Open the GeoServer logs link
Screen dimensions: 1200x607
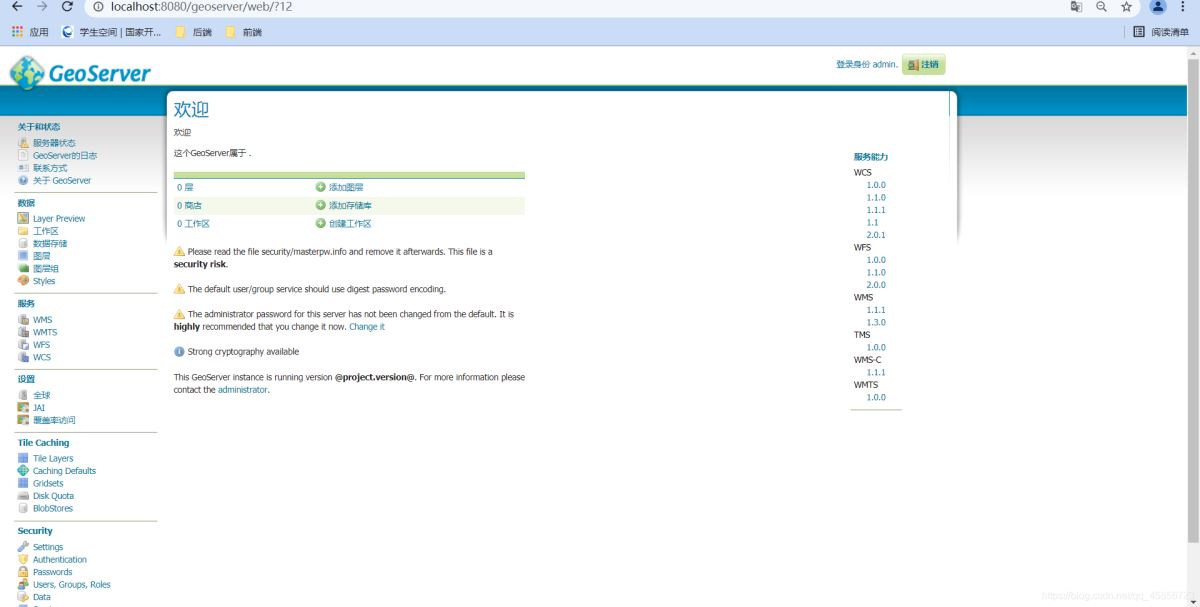tap(65, 156)
